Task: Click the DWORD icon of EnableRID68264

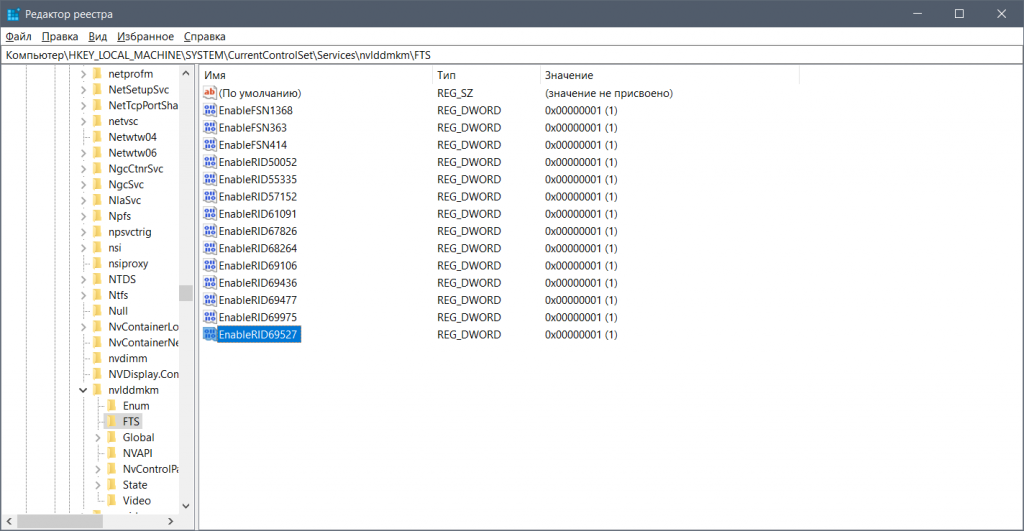Action: coord(210,248)
